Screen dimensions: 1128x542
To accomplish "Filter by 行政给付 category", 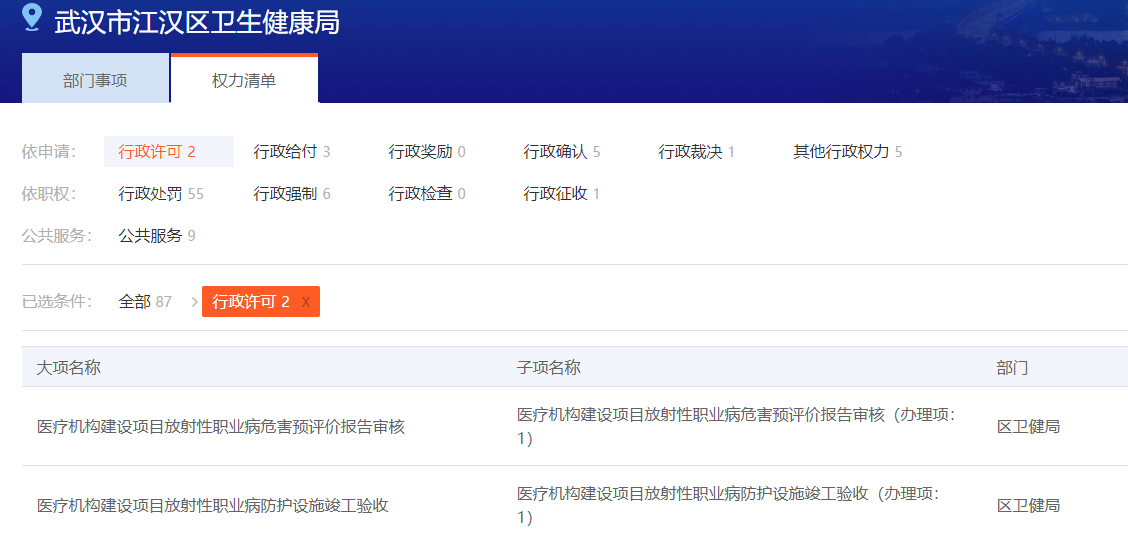I will [x=291, y=152].
